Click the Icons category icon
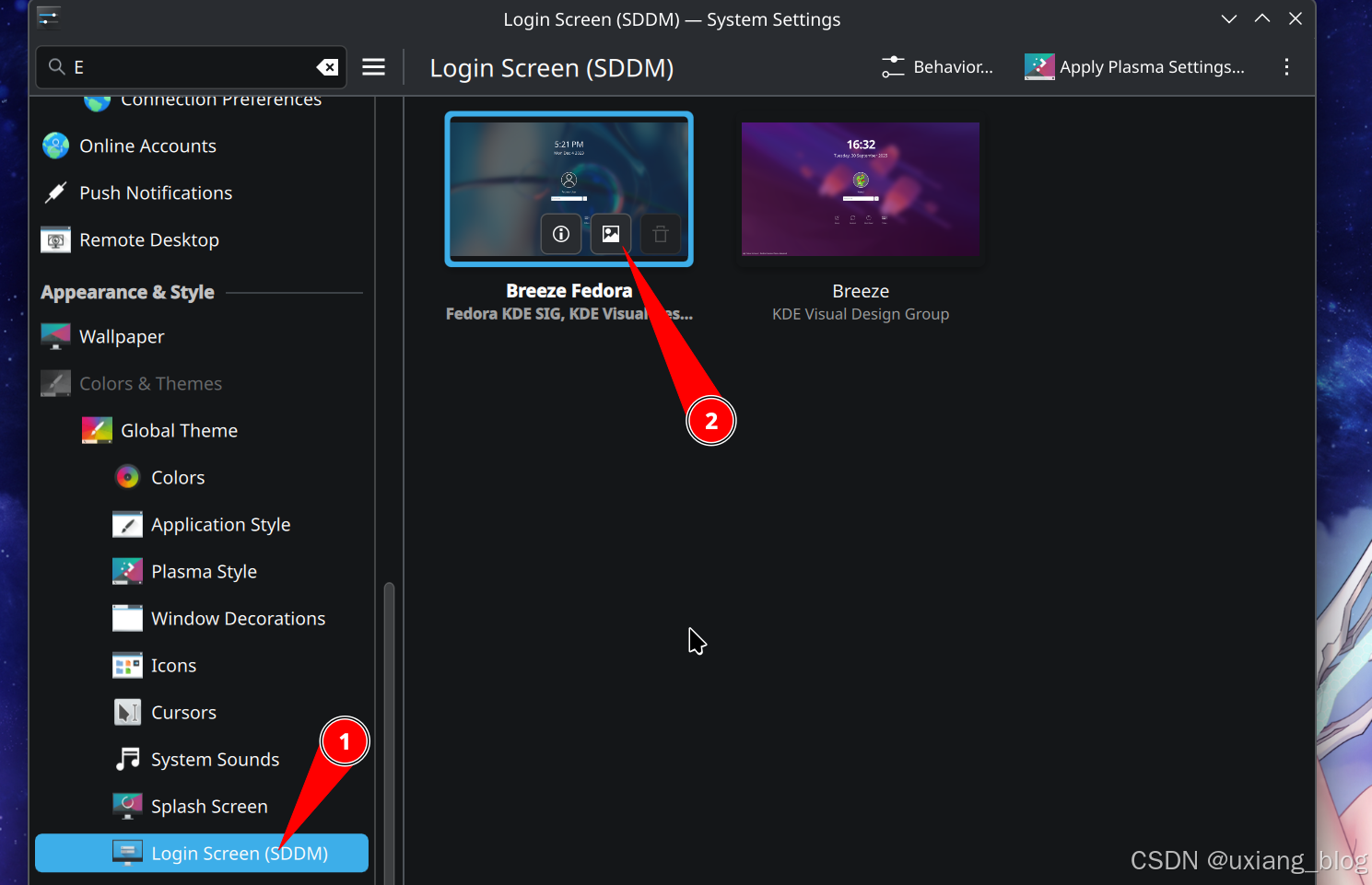Screen dimensions: 1372x885 pyautogui.click(x=127, y=665)
